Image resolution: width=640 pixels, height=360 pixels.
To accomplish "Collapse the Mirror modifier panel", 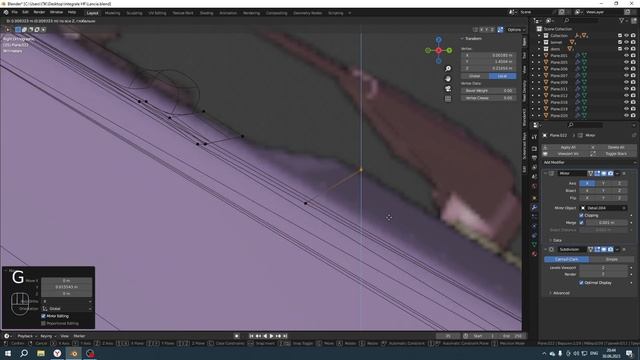I will (545, 173).
